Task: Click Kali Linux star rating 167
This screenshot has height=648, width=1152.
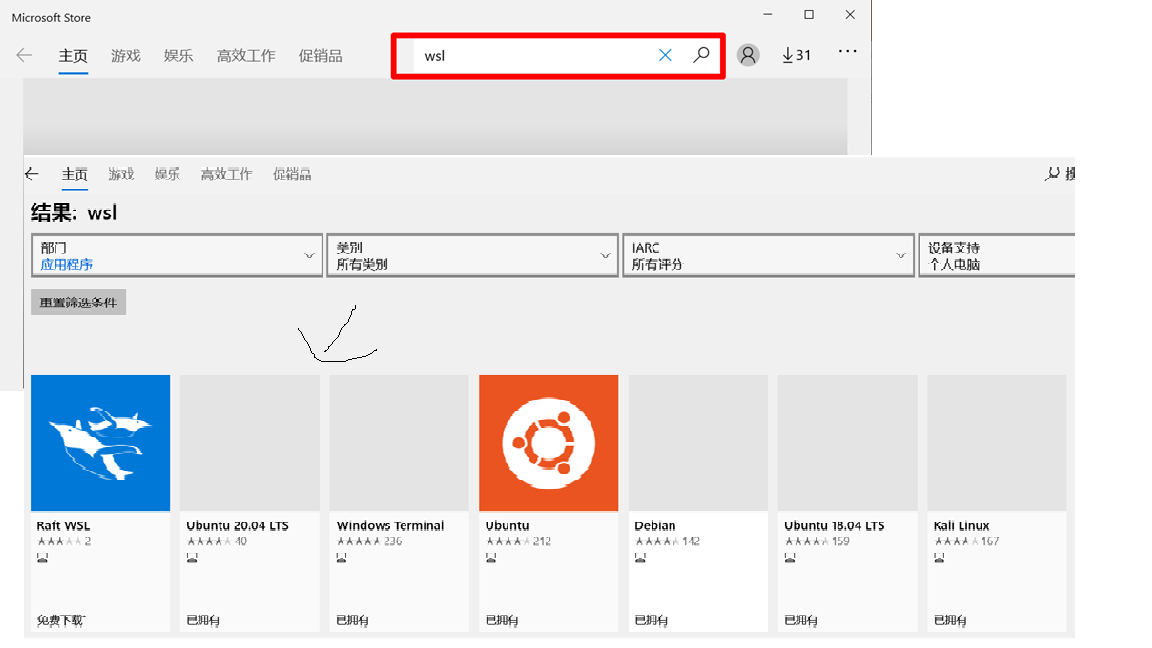Action: 966,541
